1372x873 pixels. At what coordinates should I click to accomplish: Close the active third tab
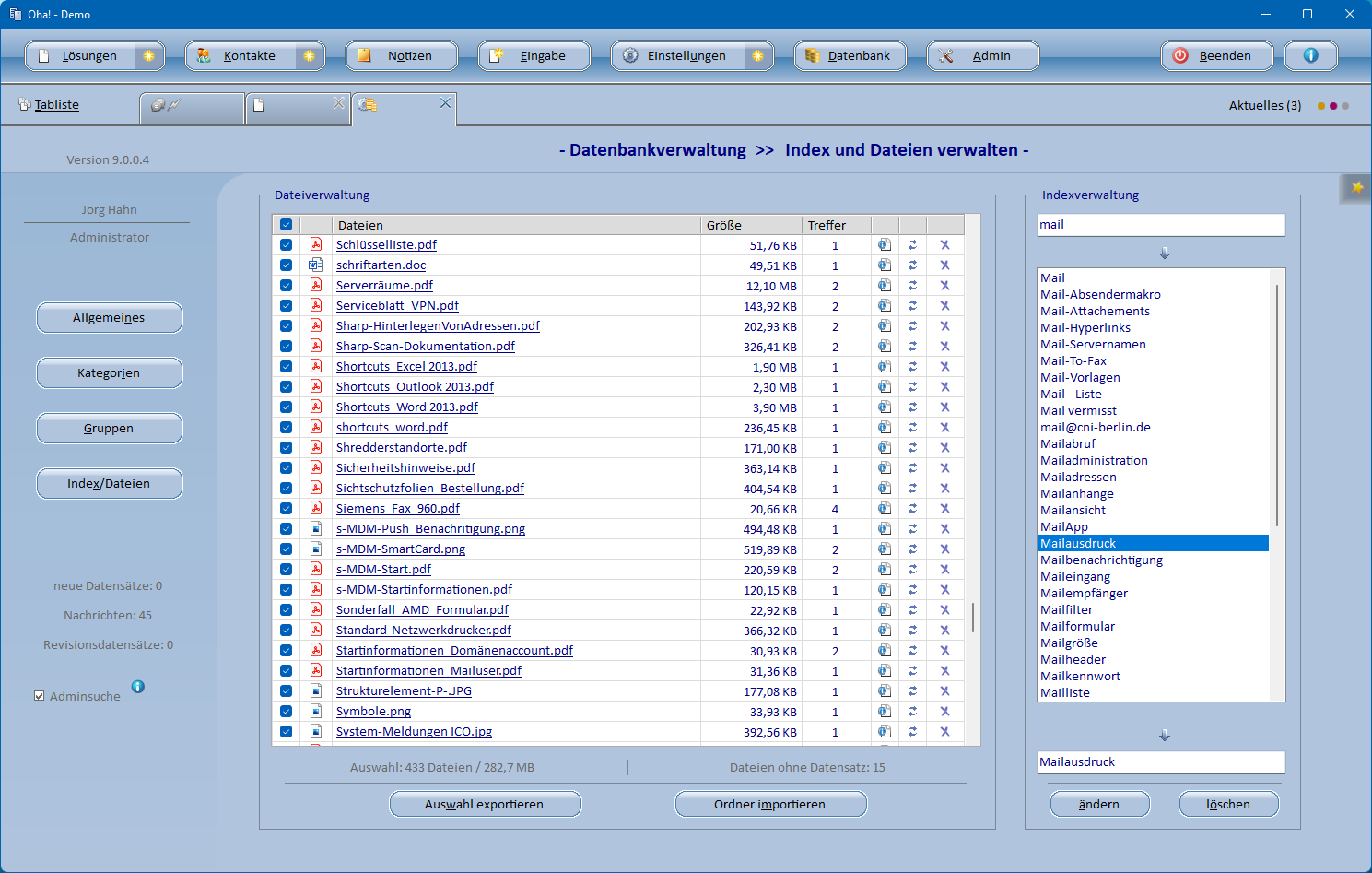point(445,103)
